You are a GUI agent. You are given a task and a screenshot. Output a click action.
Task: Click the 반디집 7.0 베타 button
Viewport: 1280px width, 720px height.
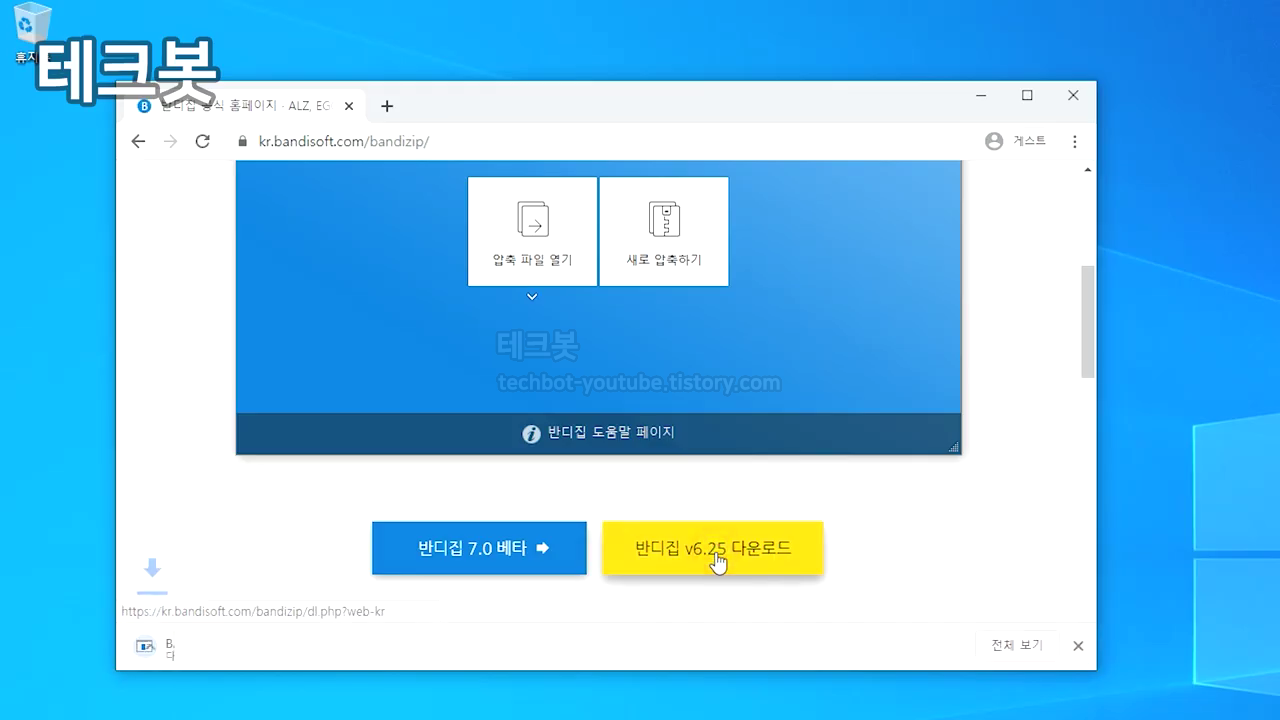(x=479, y=548)
